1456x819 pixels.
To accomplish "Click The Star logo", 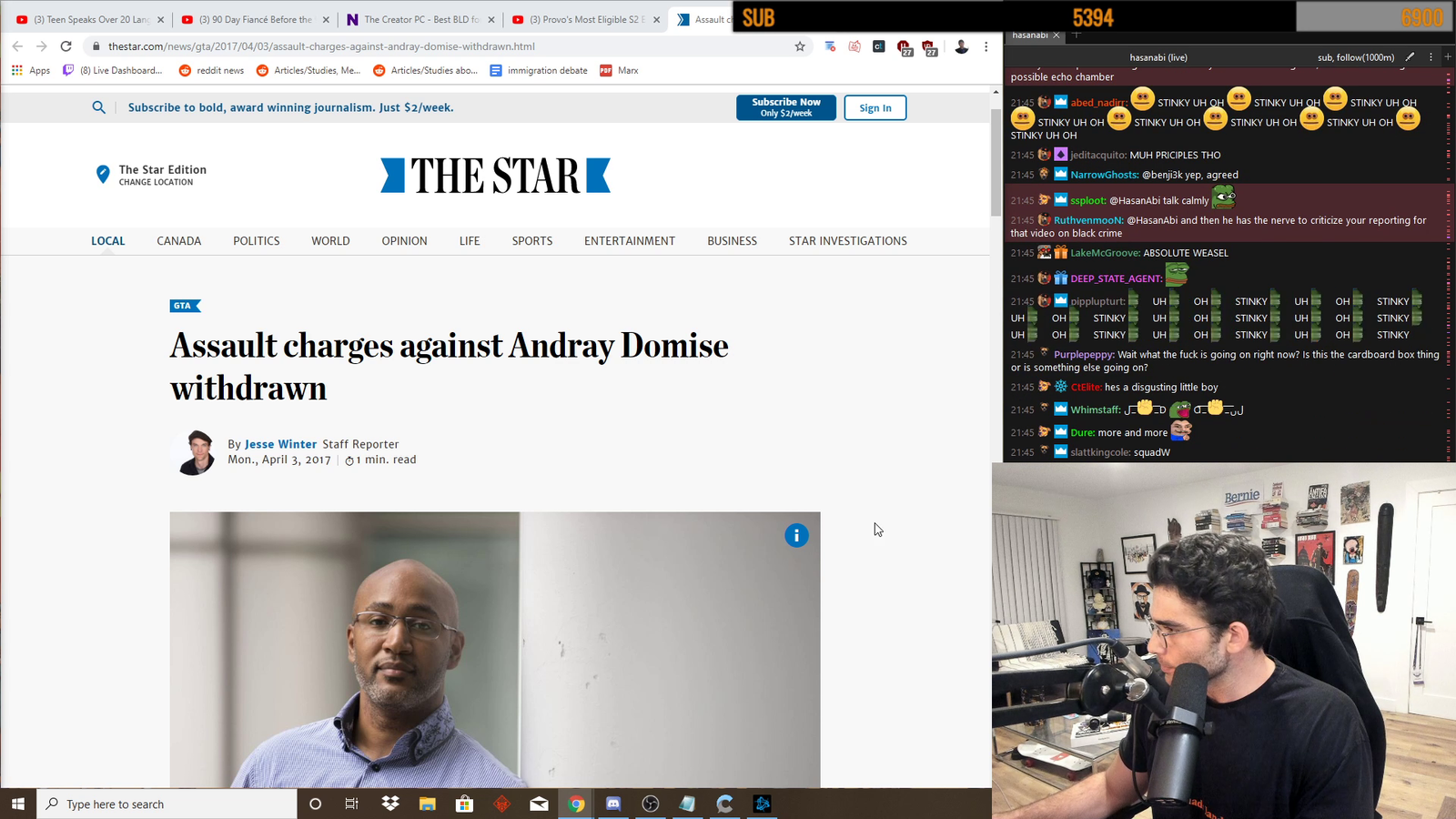I will click(x=496, y=176).
